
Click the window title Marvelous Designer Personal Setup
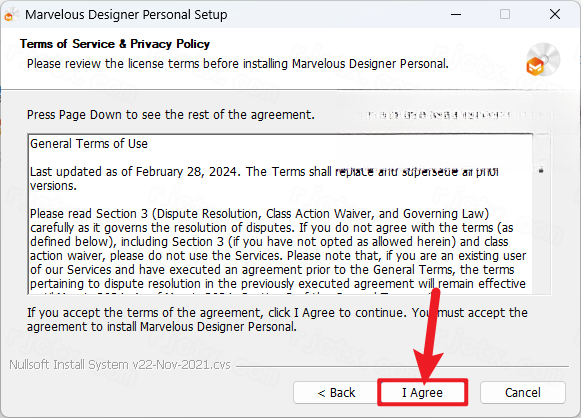126,15
